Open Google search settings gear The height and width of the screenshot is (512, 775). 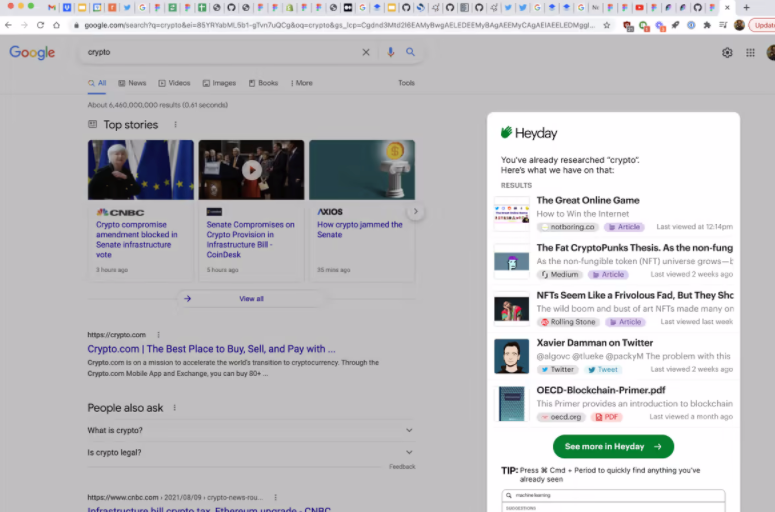click(727, 53)
